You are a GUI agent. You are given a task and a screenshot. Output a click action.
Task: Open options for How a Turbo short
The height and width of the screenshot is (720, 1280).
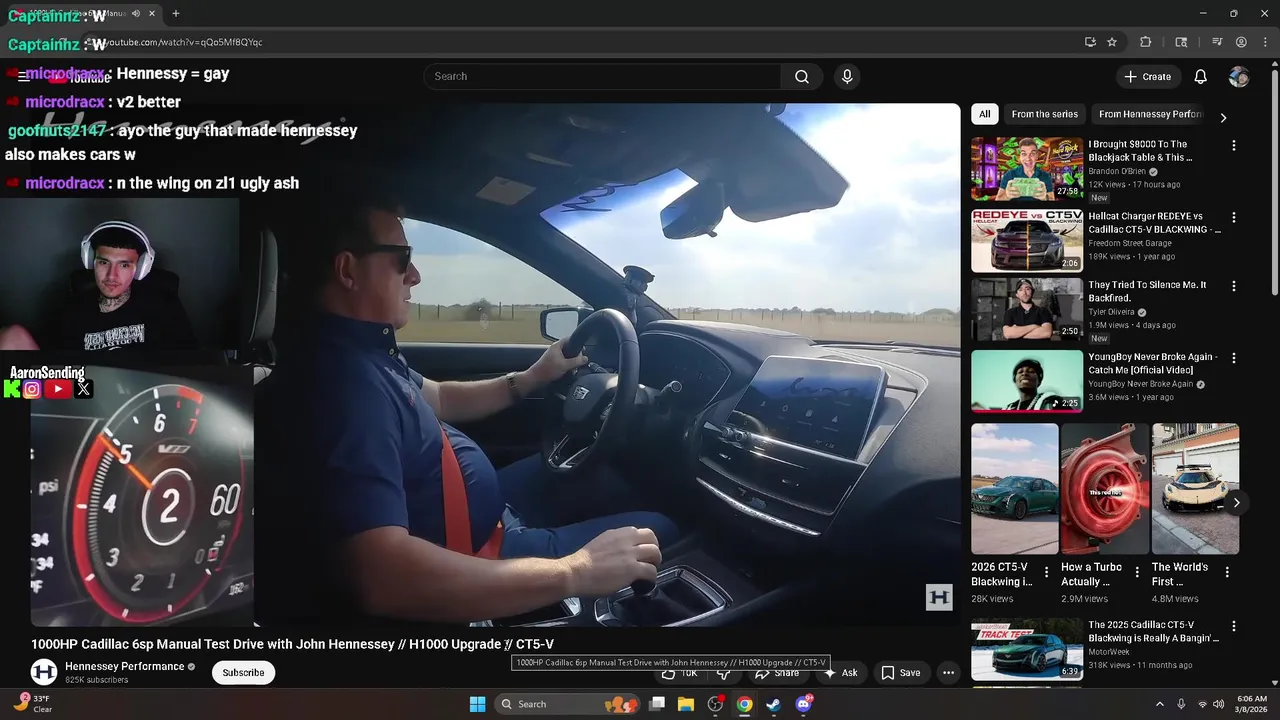[x=1137, y=573]
